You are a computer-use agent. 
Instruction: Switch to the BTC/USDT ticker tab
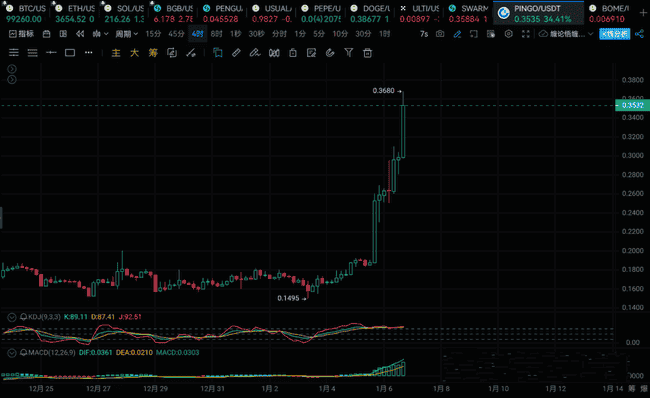[26, 13]
